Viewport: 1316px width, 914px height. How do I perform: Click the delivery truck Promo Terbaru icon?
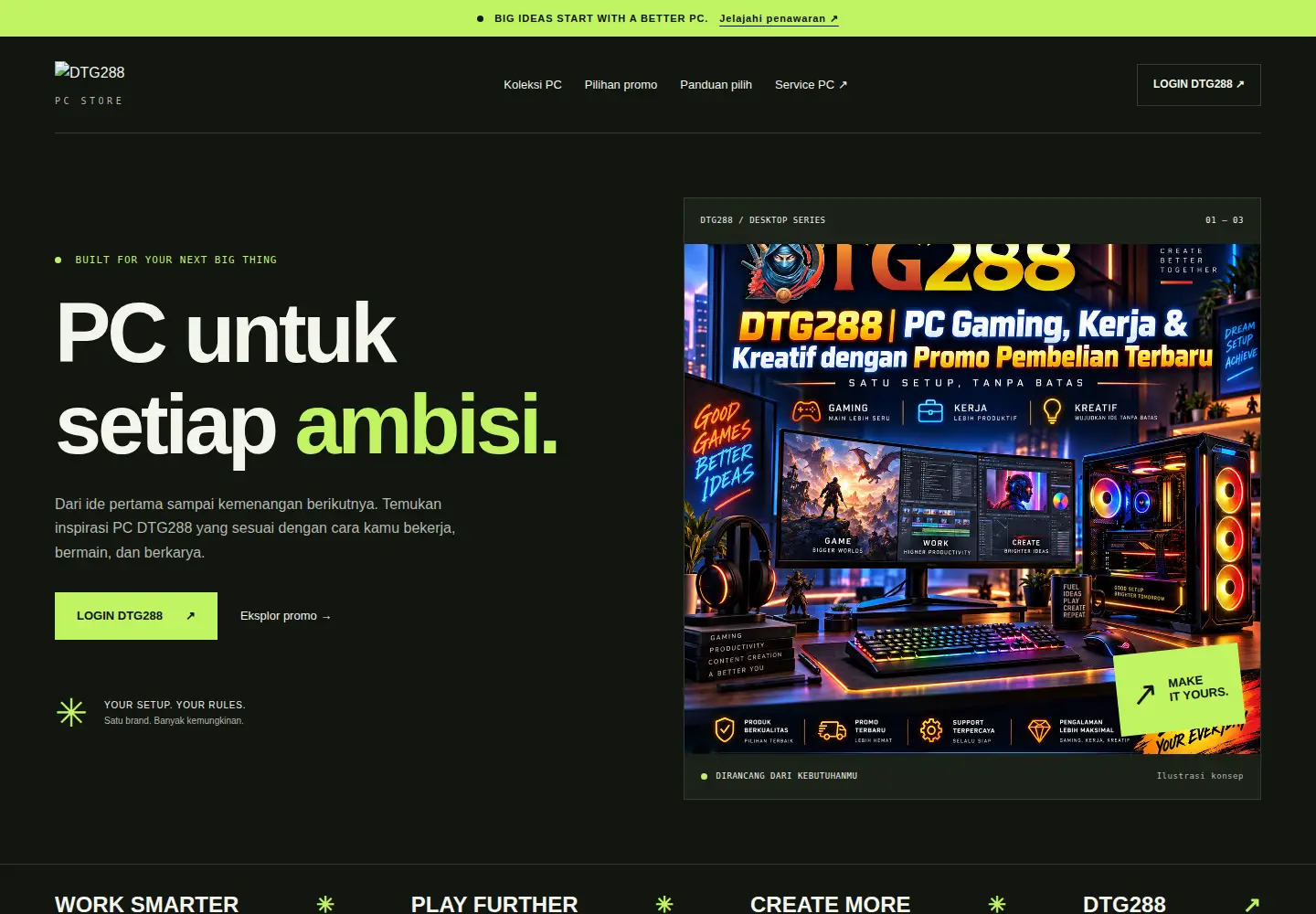(x=832, y=729)
